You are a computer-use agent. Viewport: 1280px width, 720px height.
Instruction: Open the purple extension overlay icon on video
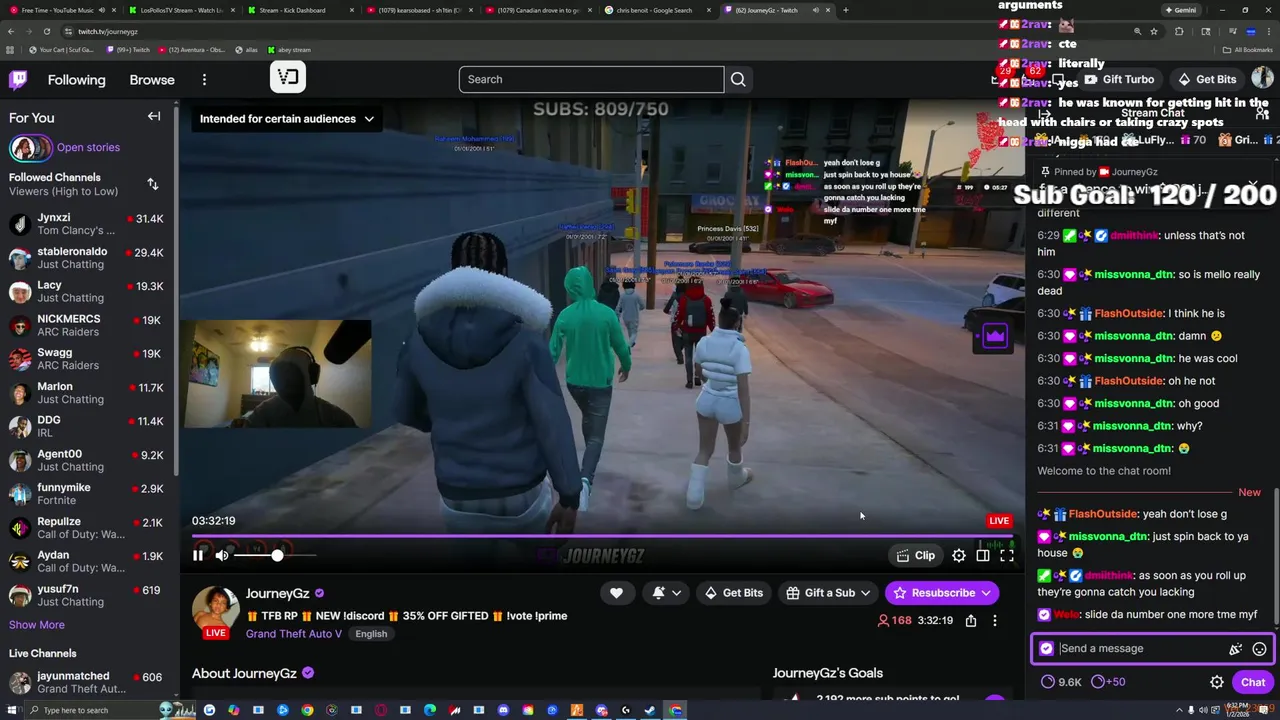[x=995, y=337]
